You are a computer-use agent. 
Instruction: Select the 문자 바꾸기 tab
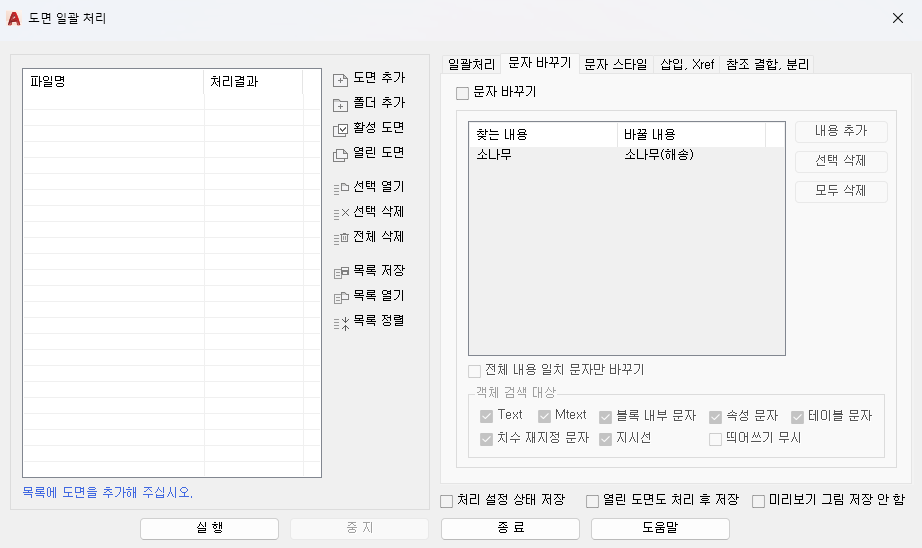pyautogui.click(x=540, y=62)
